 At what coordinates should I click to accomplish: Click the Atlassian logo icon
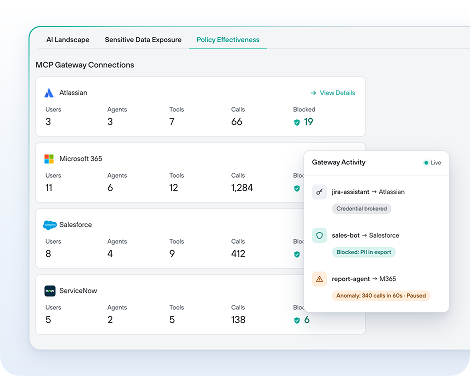[49, 93]
